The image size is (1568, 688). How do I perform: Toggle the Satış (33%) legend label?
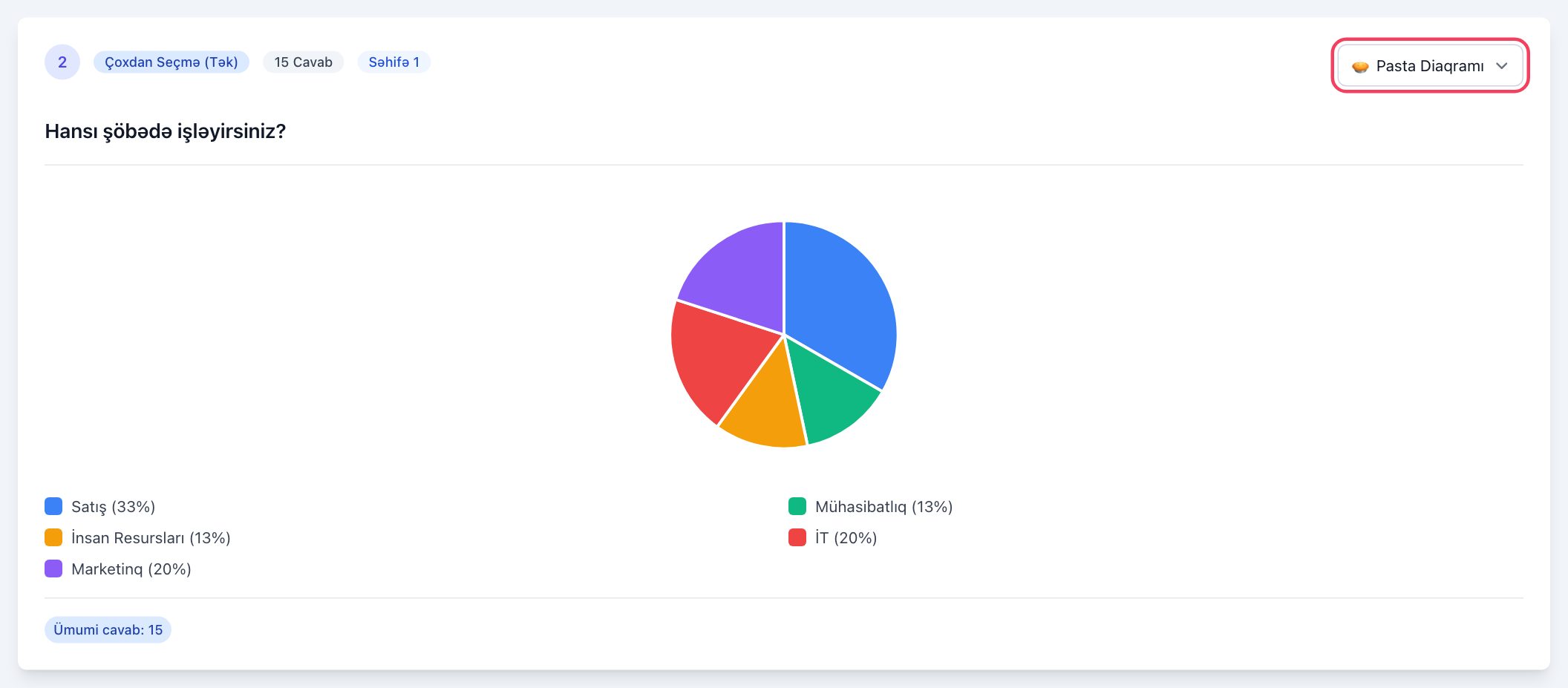[114, 507]
